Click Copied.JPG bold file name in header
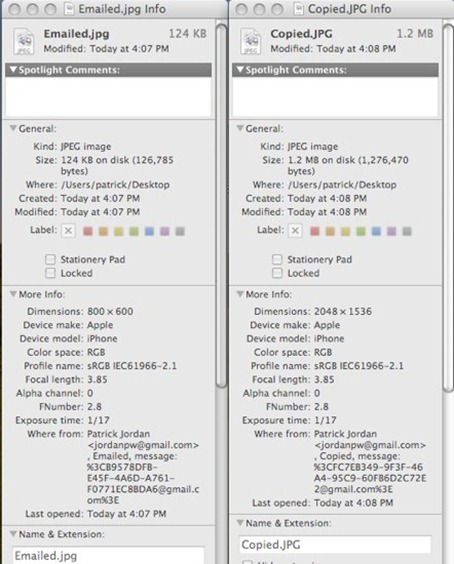Image resolution: width=454 pixels, height=564 pixels. (x=301, y=34)
